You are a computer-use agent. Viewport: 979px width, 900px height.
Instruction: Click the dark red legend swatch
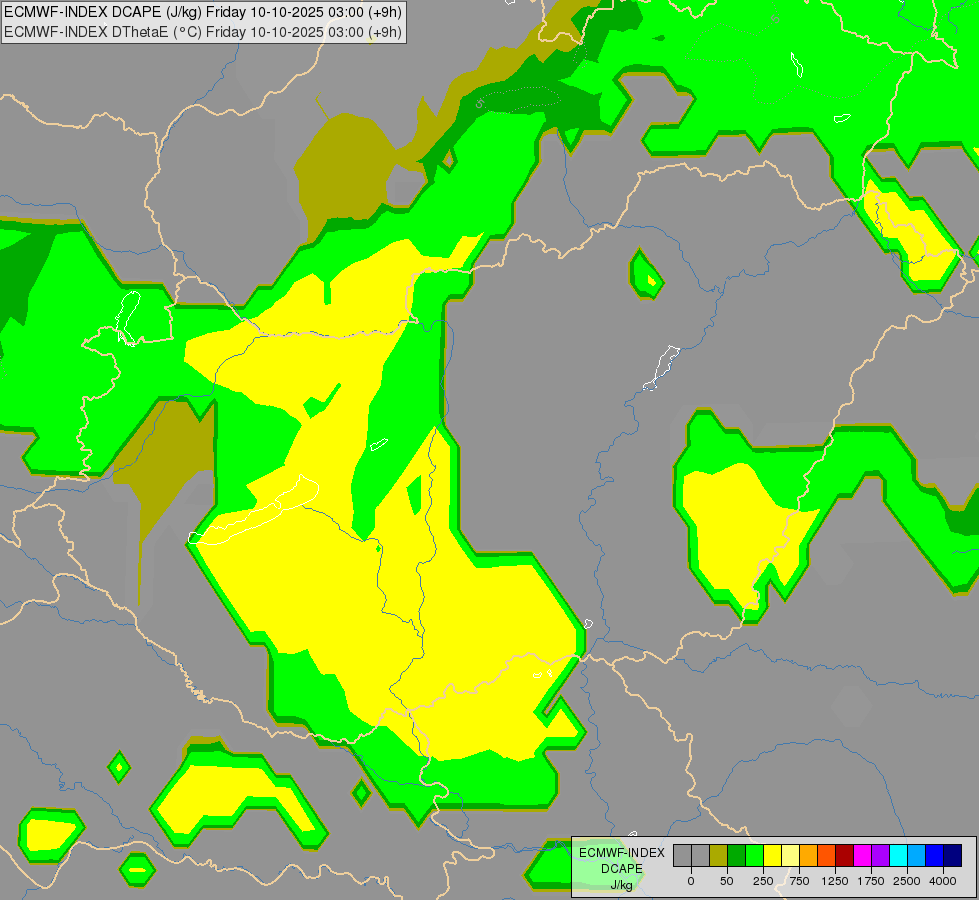click(844, 855)
